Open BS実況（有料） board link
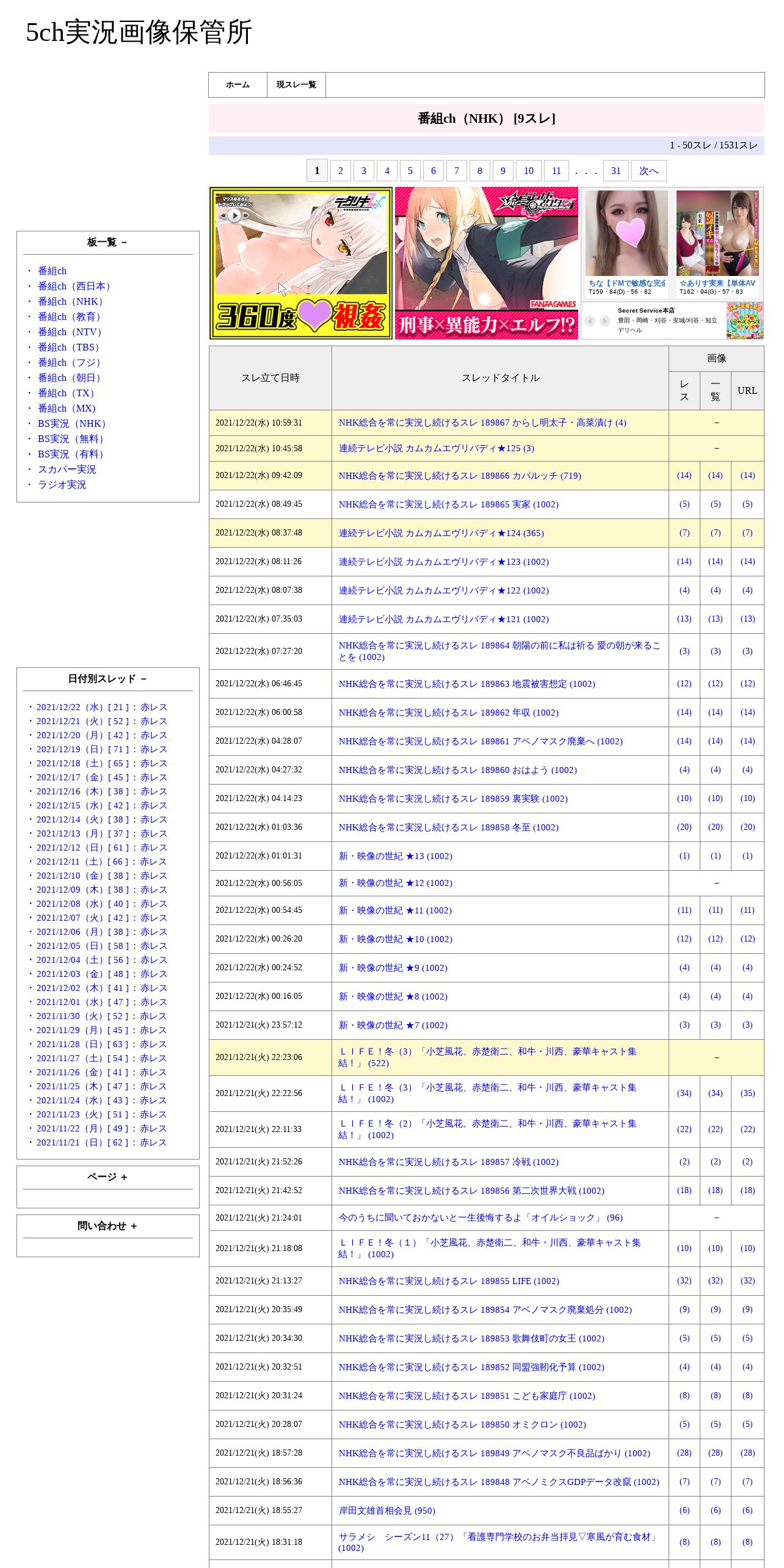Viewport: 784px width, 1568px height. [73, 454]
